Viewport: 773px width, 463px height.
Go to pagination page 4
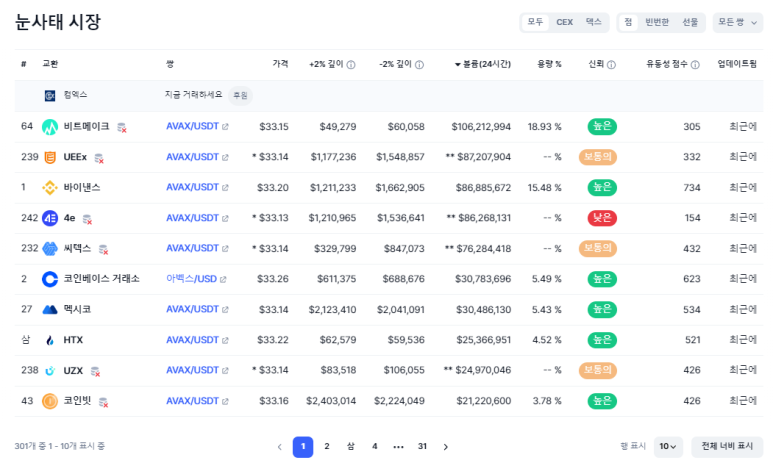(375, 447)
